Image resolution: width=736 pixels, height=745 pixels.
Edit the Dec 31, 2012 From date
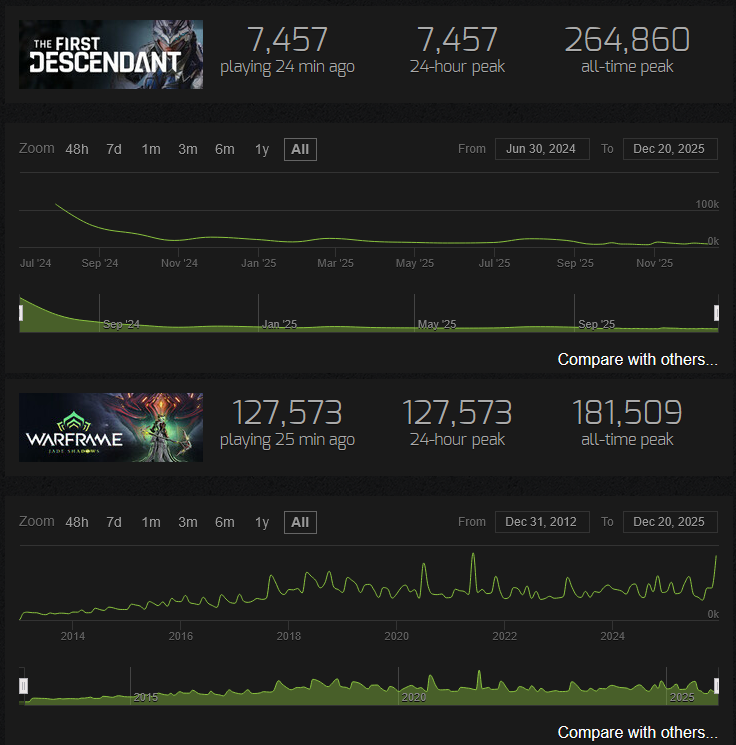[542, 522]
